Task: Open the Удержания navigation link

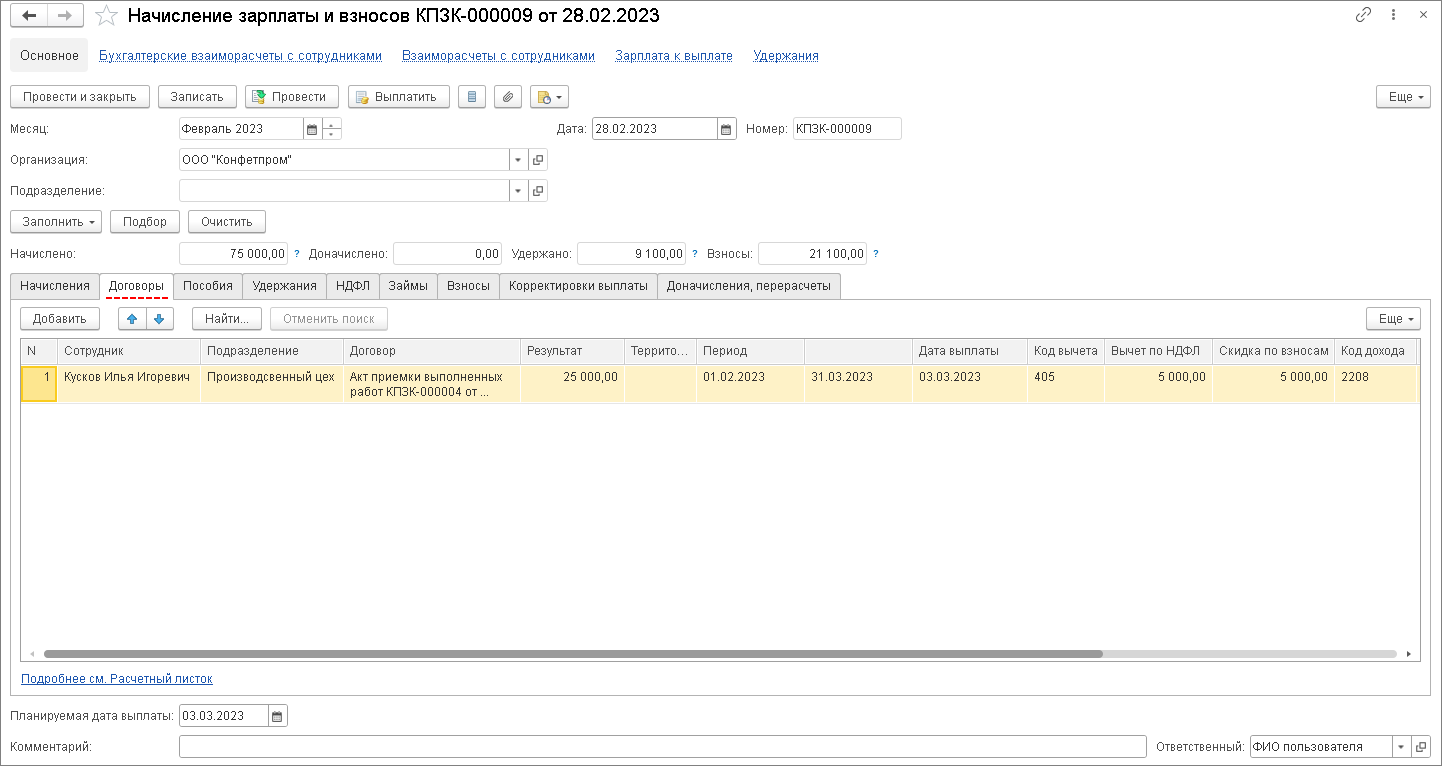Action: pos(786,56)
